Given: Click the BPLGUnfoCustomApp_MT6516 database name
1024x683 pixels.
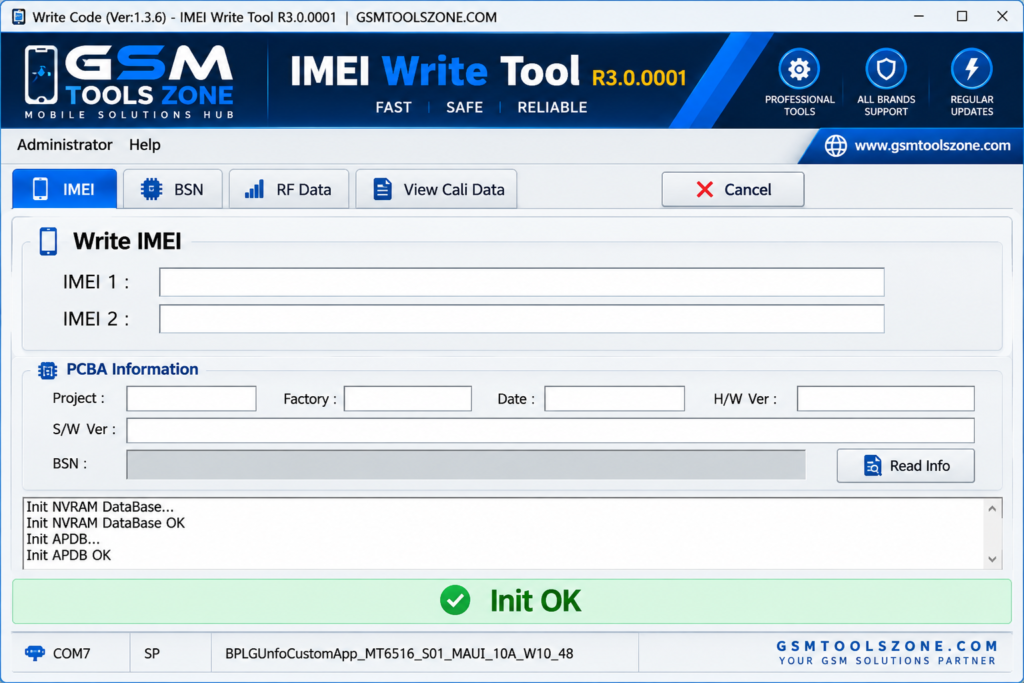Looking at the screenshot, I should pos(399,653).
